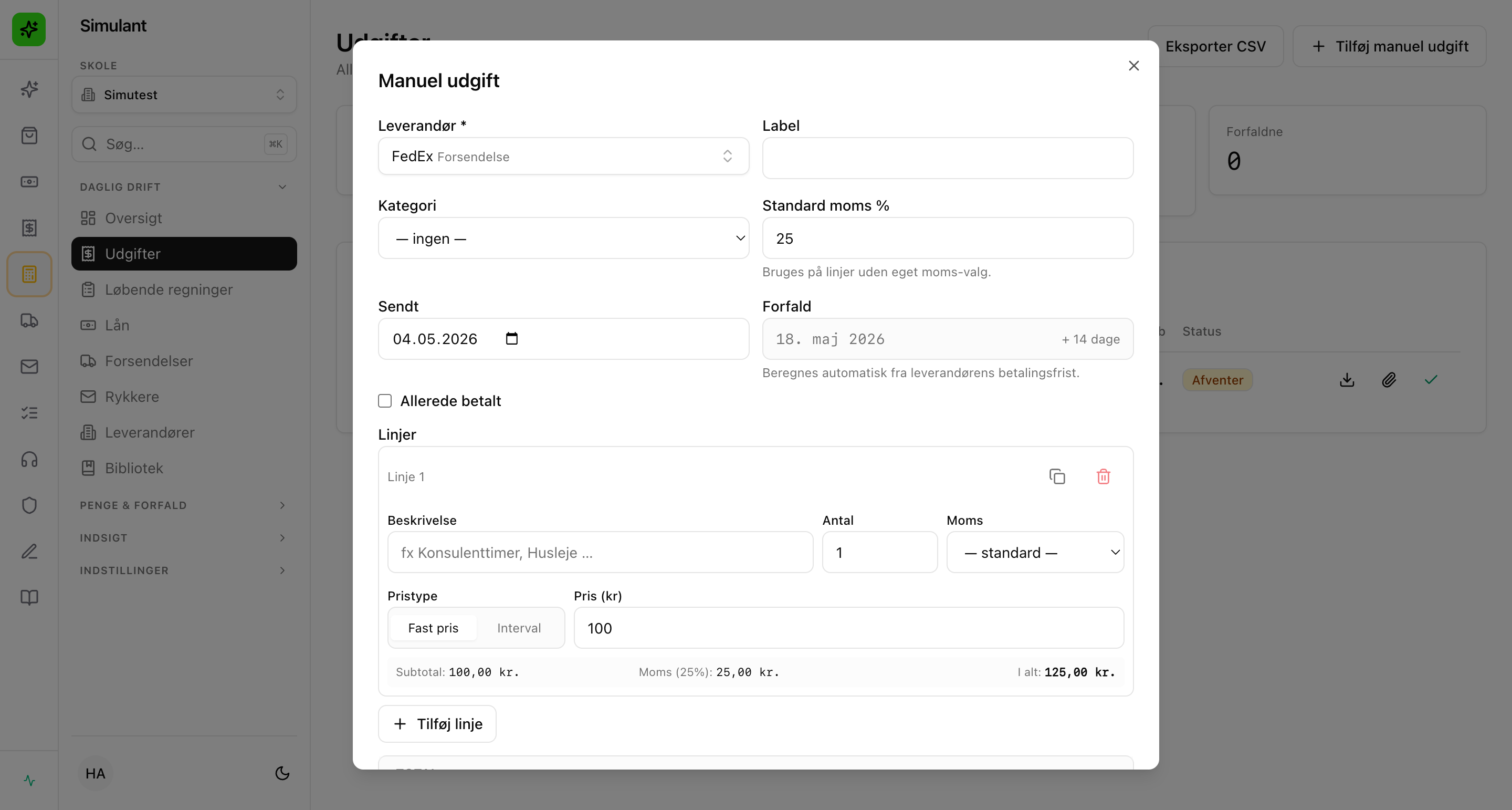
Task: Select the highlighted calculator icon in the rail
Action: (x=29, y=274)
